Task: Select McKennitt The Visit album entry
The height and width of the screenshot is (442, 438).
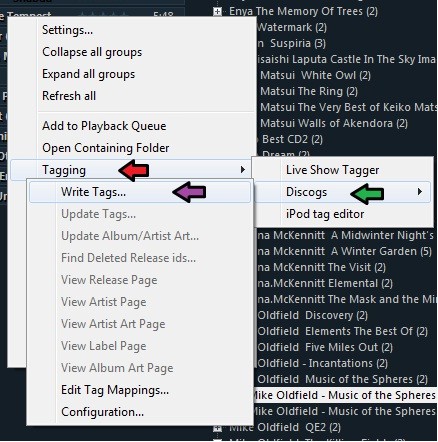Action: point(321,267)
